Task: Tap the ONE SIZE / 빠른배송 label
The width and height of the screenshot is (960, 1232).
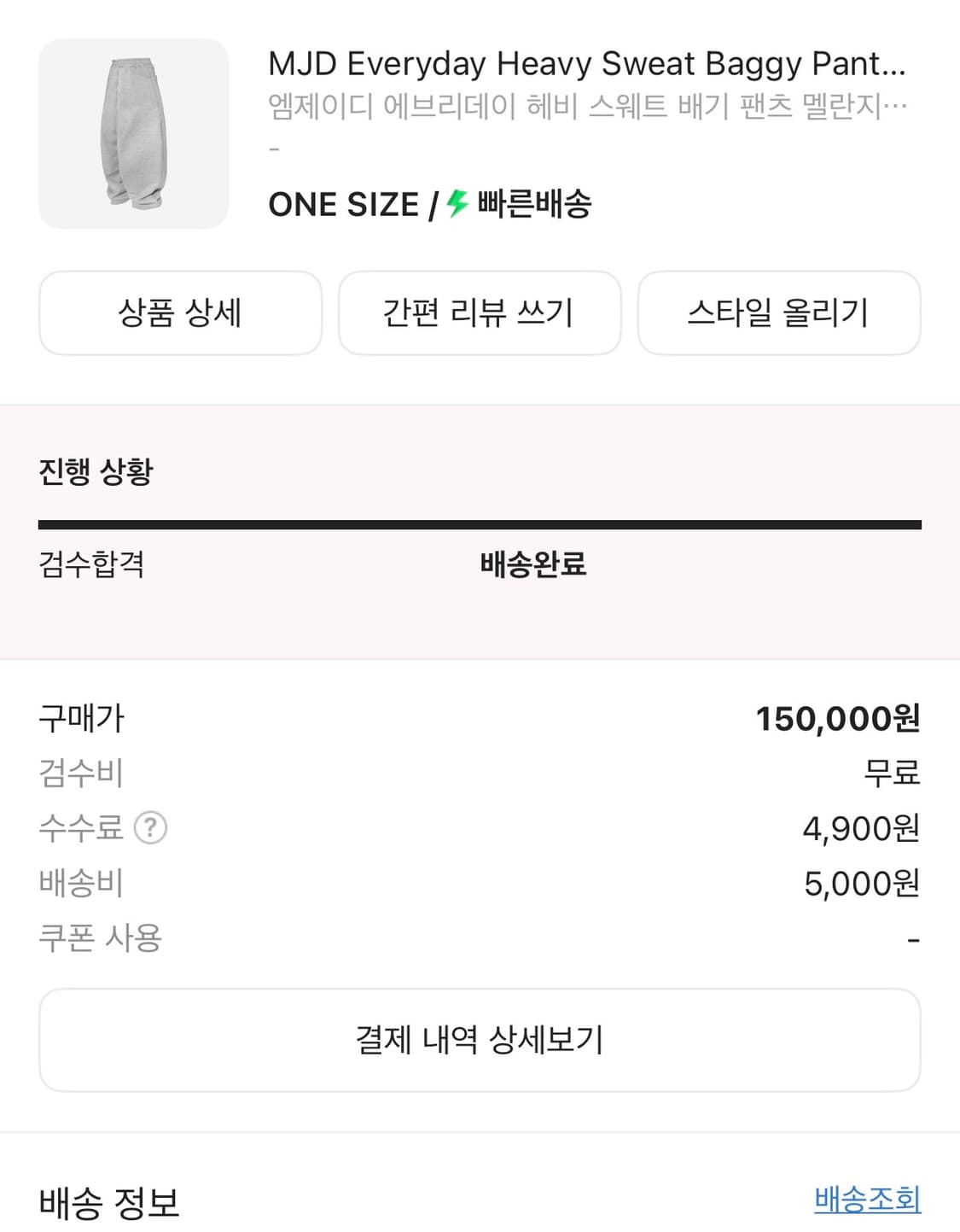Action: pyautogui.click(x=430, y=204)
